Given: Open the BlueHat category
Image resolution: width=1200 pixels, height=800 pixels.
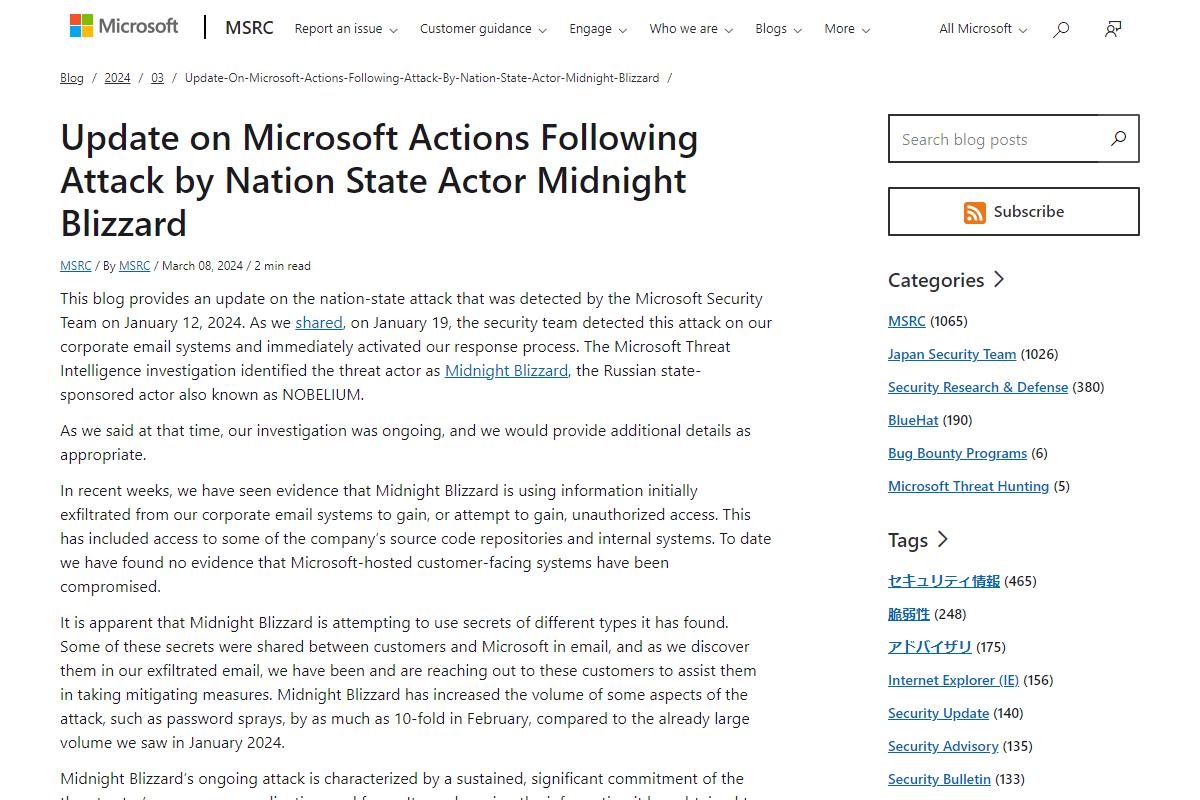Looking at the screenshot, I should coord(913,420).
